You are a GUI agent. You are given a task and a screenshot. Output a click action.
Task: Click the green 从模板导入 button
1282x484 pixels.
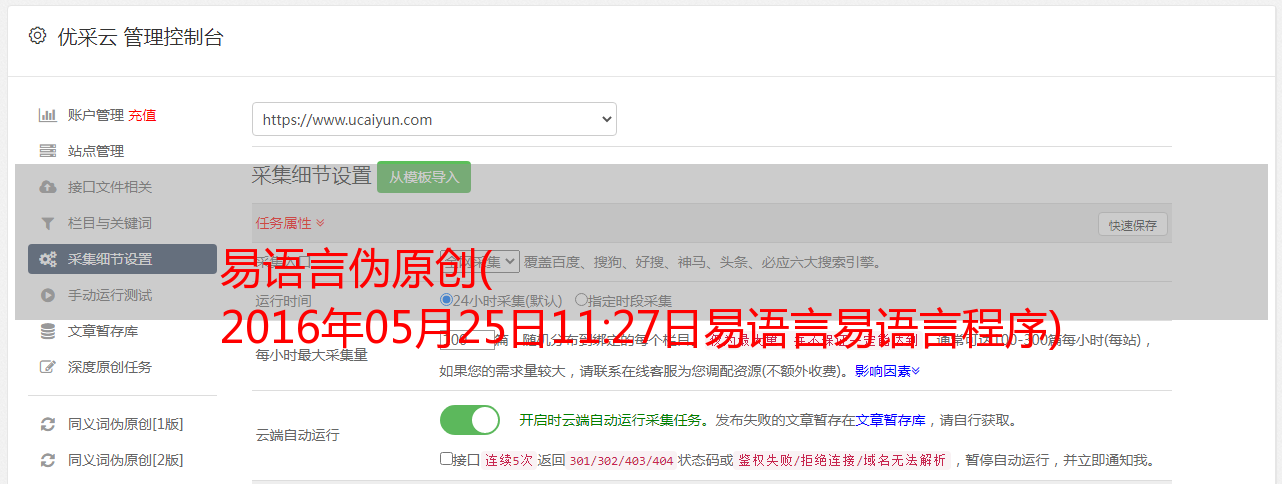coord(424,177)
